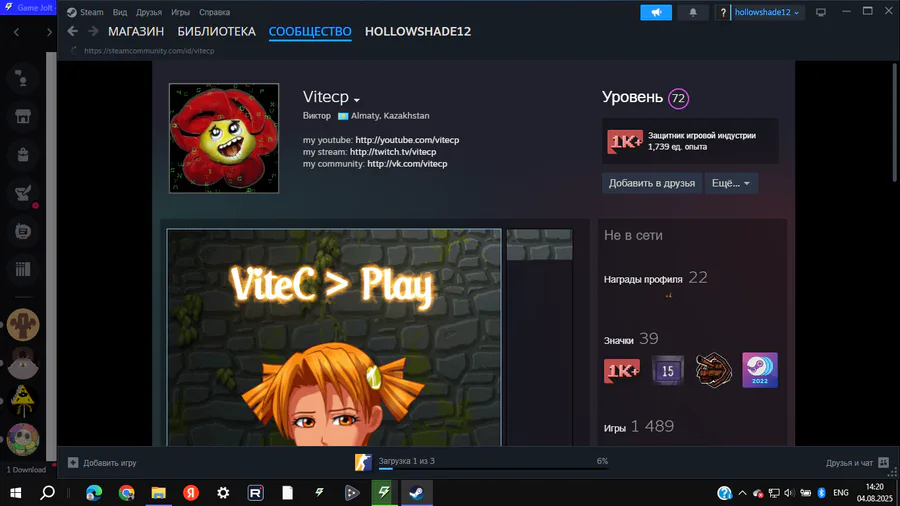Click the Защитник игровой индустрии badge
The width and height of the screenshot is (900, 506).
coord(690,141)
